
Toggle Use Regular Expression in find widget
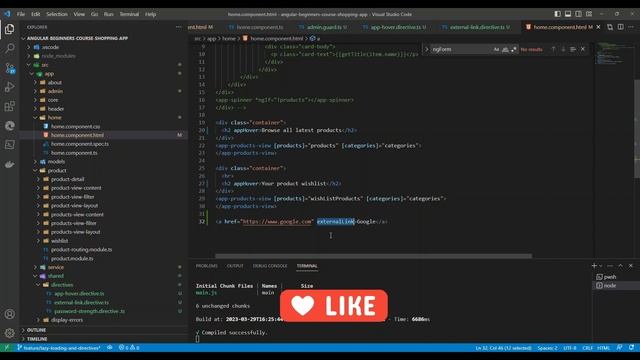(x=514, y=49)
